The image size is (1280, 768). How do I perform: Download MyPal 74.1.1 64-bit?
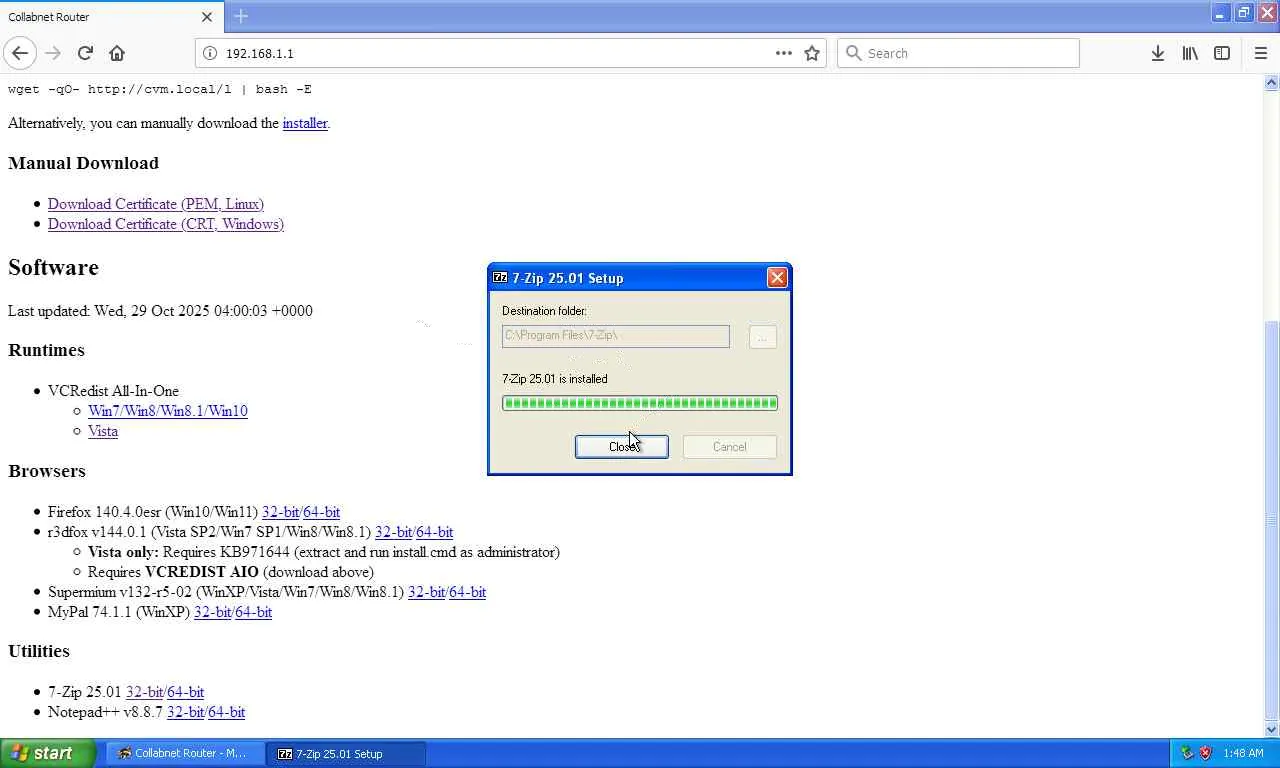[x=253, y=612]
